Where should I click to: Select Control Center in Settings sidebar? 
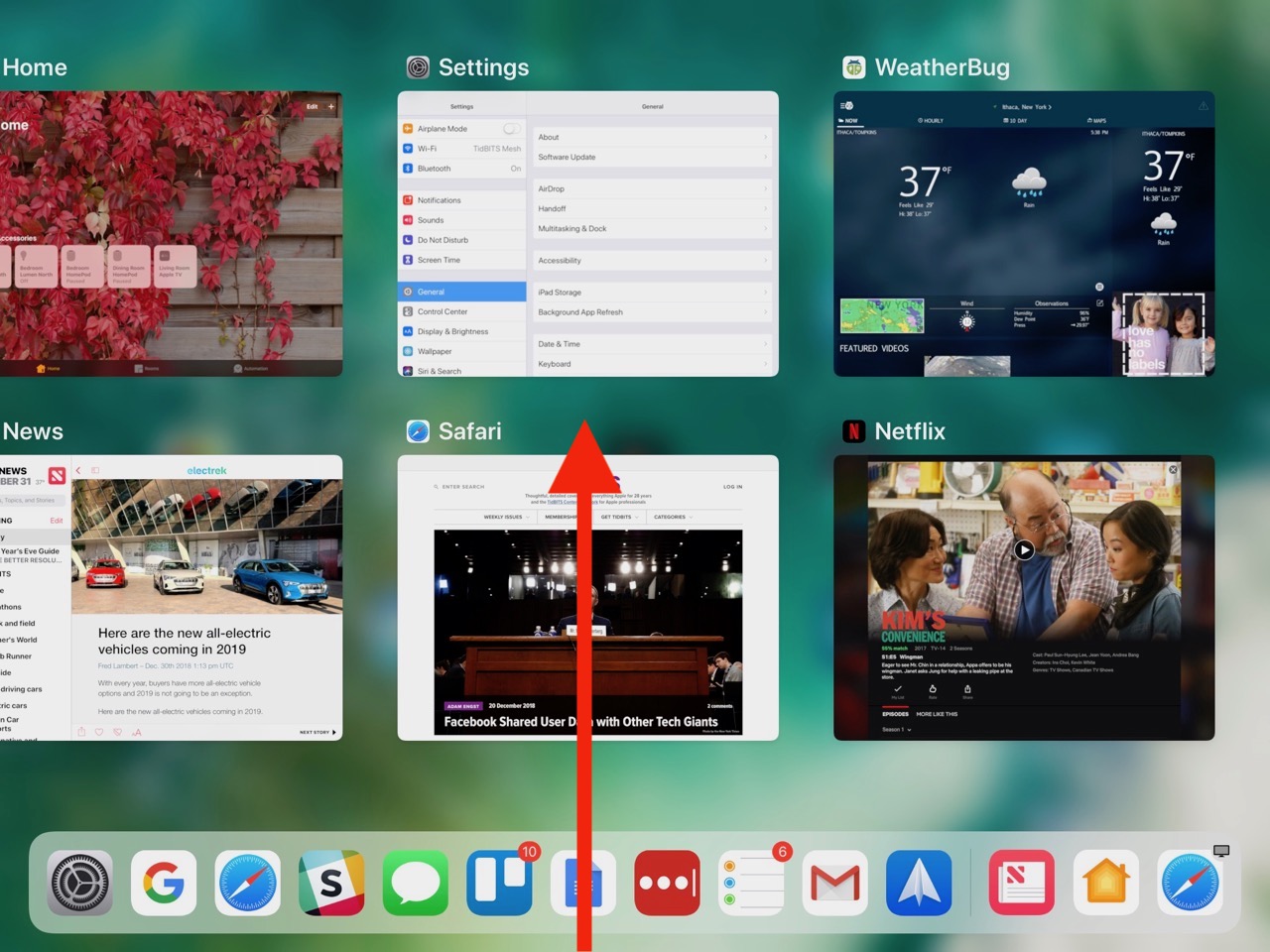[462, 311]
